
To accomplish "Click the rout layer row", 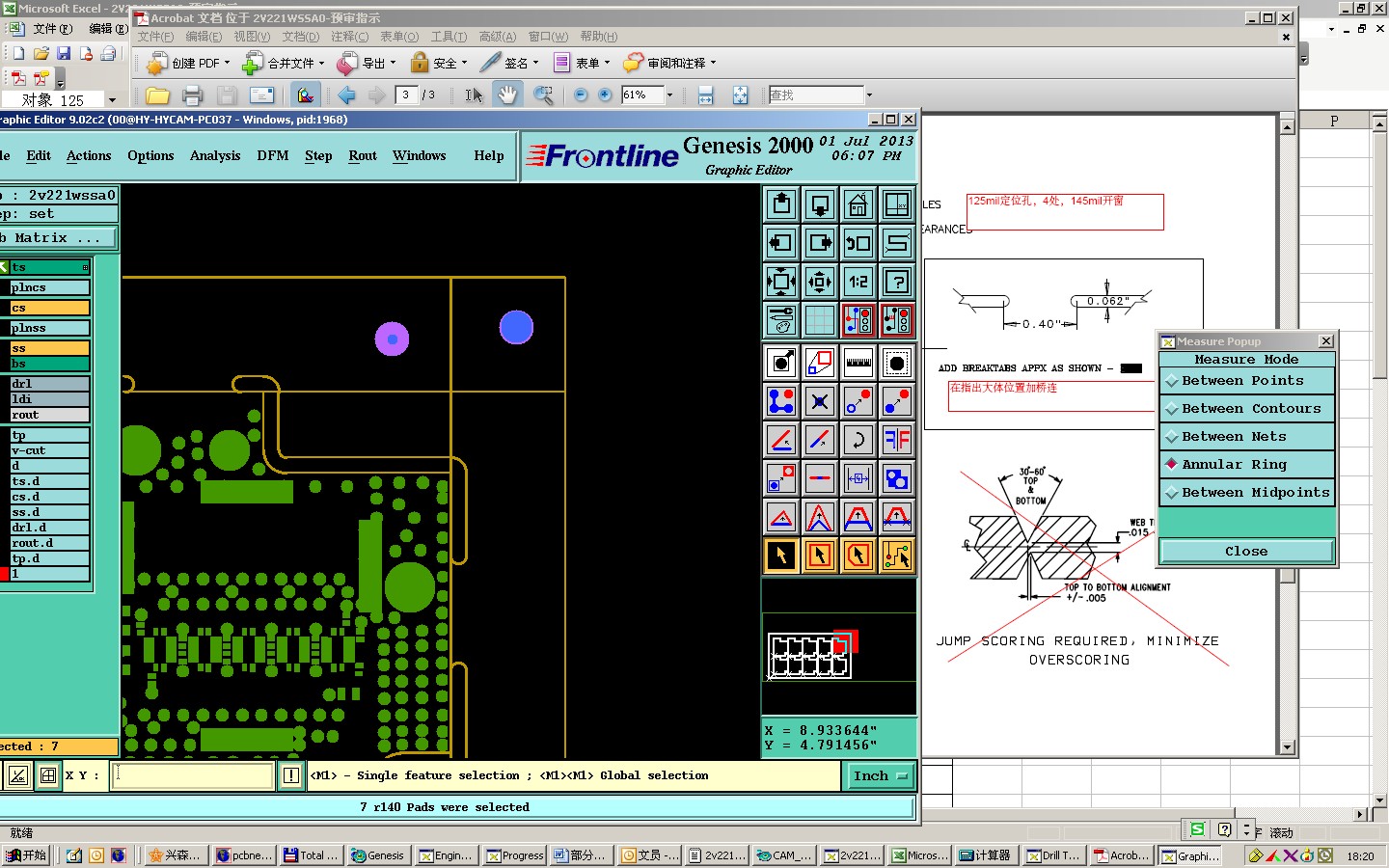I will point(50,415).
